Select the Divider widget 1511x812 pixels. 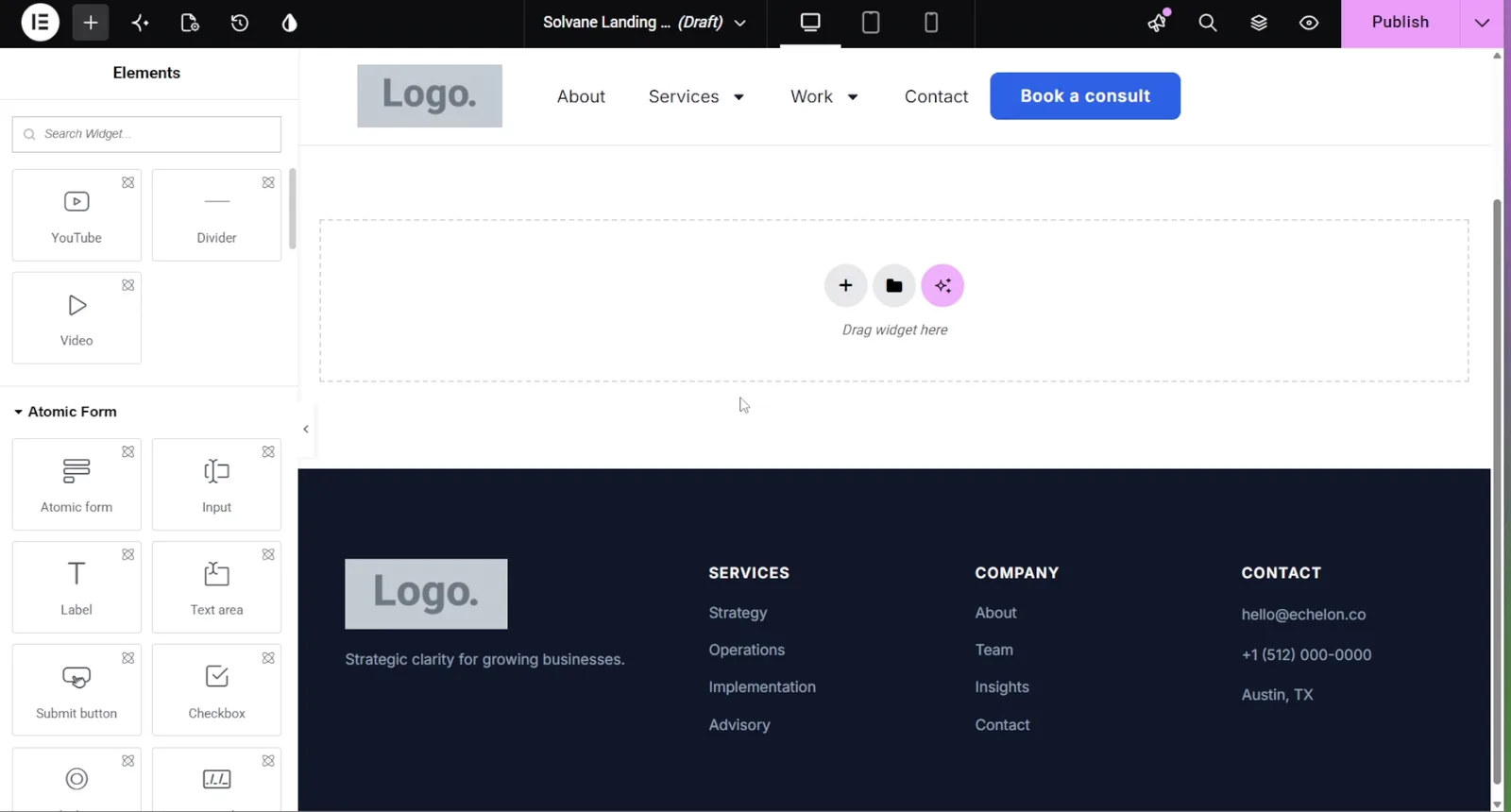(216, 215)
